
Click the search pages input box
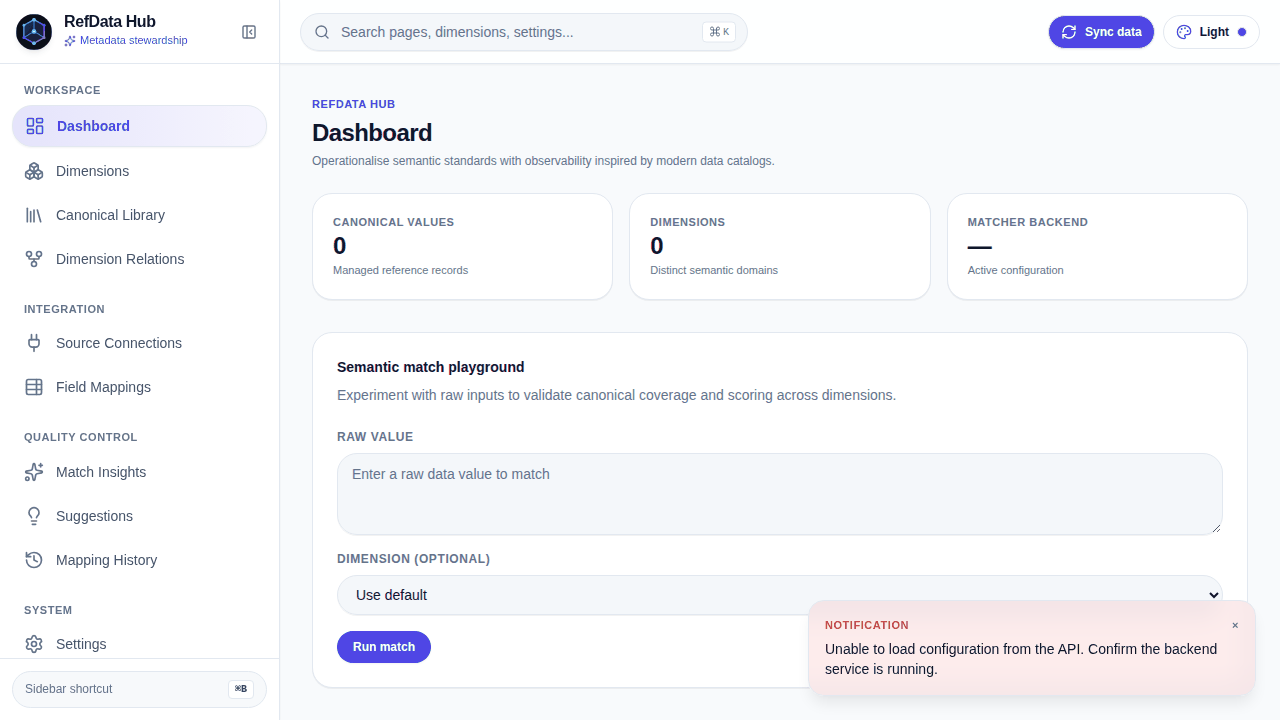point(524,32)
